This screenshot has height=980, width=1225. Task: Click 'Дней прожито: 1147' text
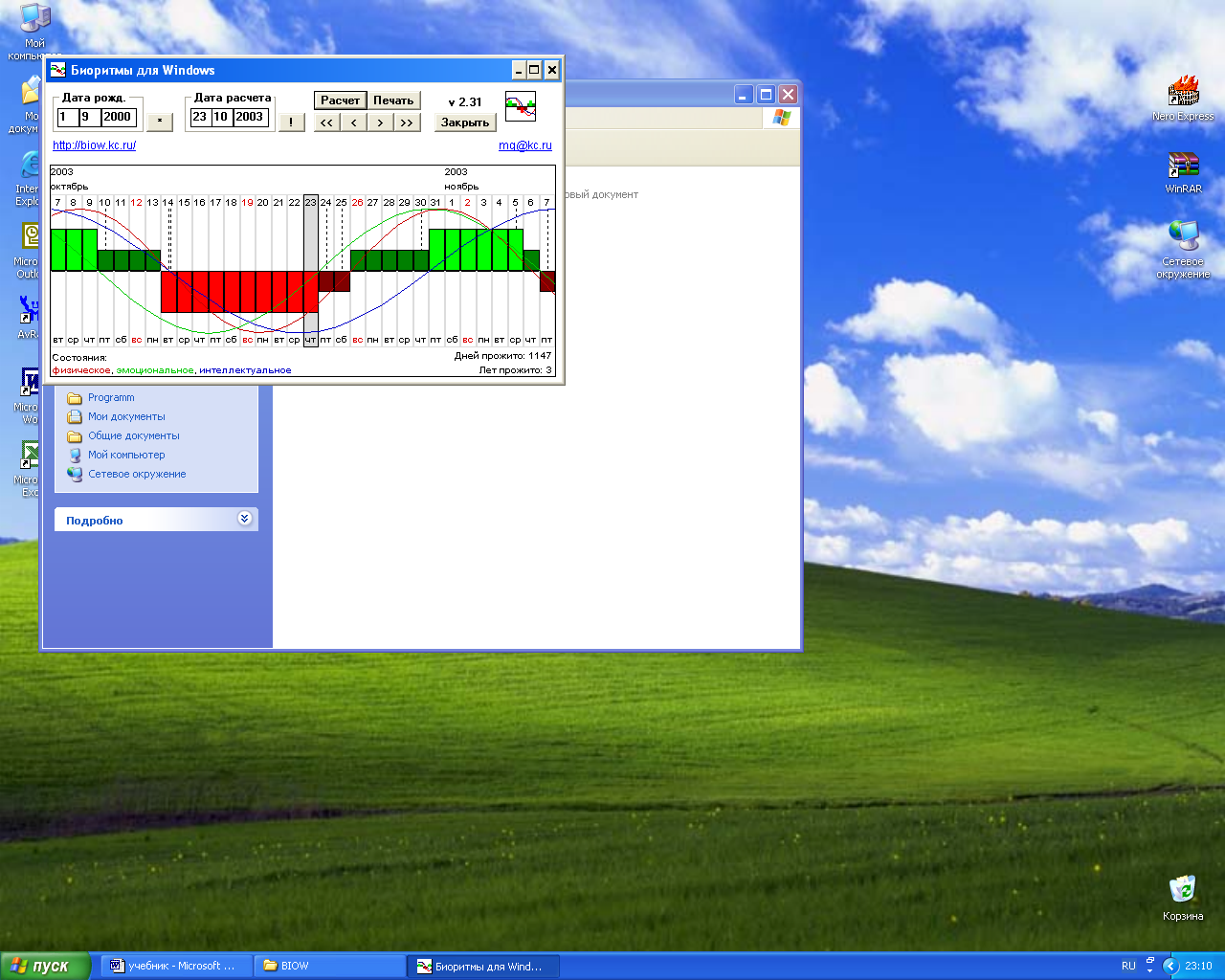tap(502, 356)
